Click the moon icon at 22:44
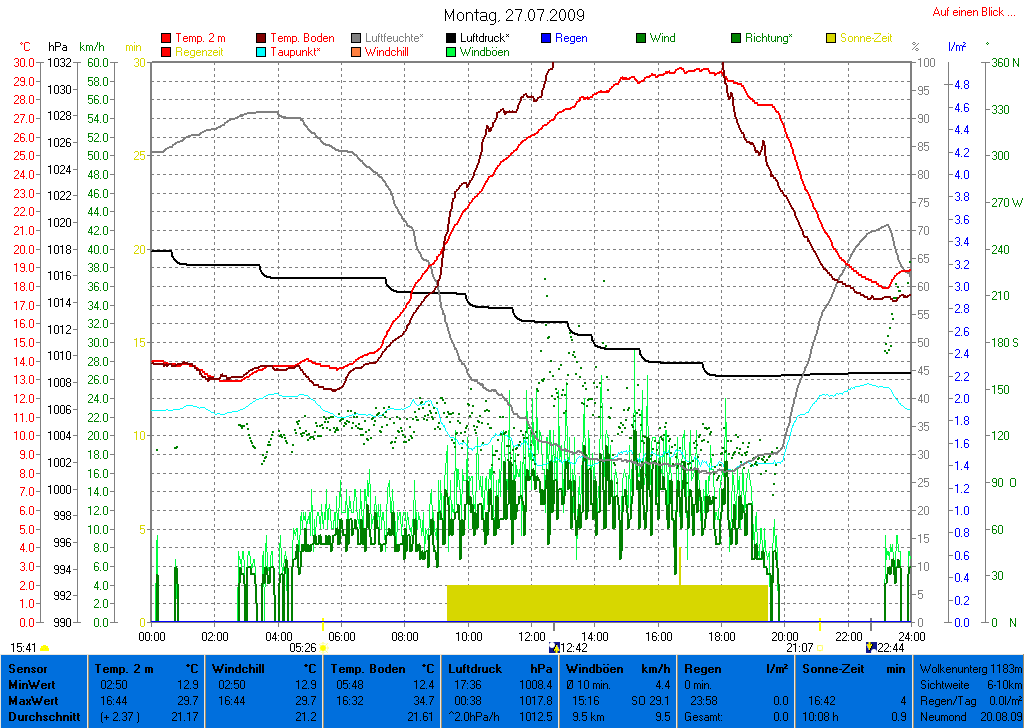 click(x=870, y=647)
